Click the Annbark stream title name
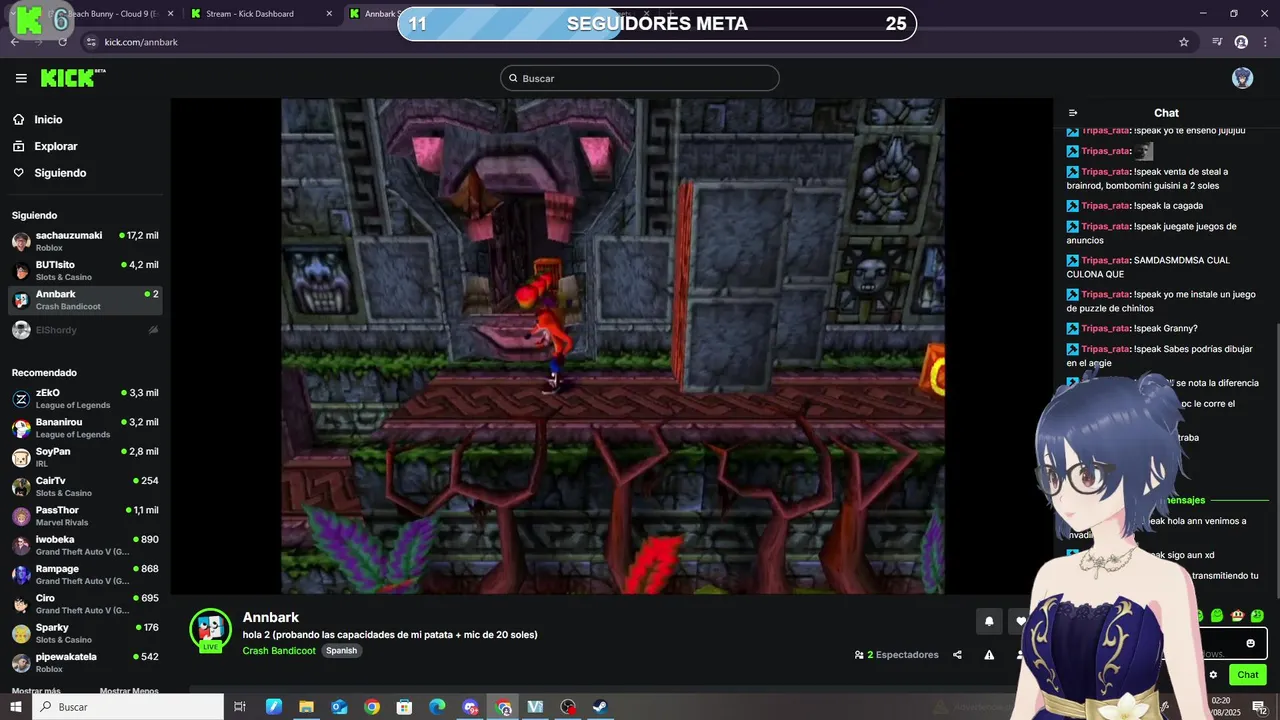Image resolution: width=1280 pixels, height=720 pixels. 271,617
